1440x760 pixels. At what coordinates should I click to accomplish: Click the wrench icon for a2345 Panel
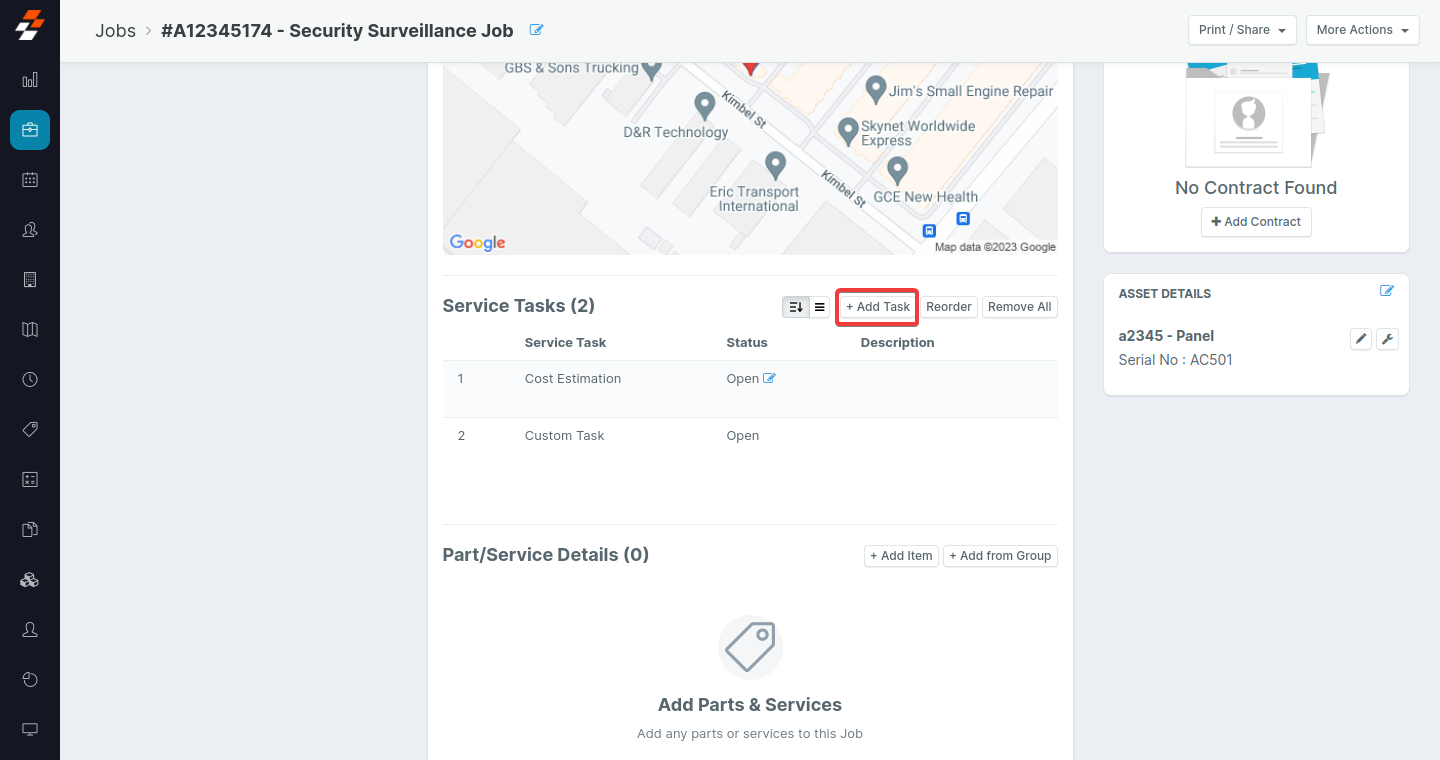click(1387, 340)
